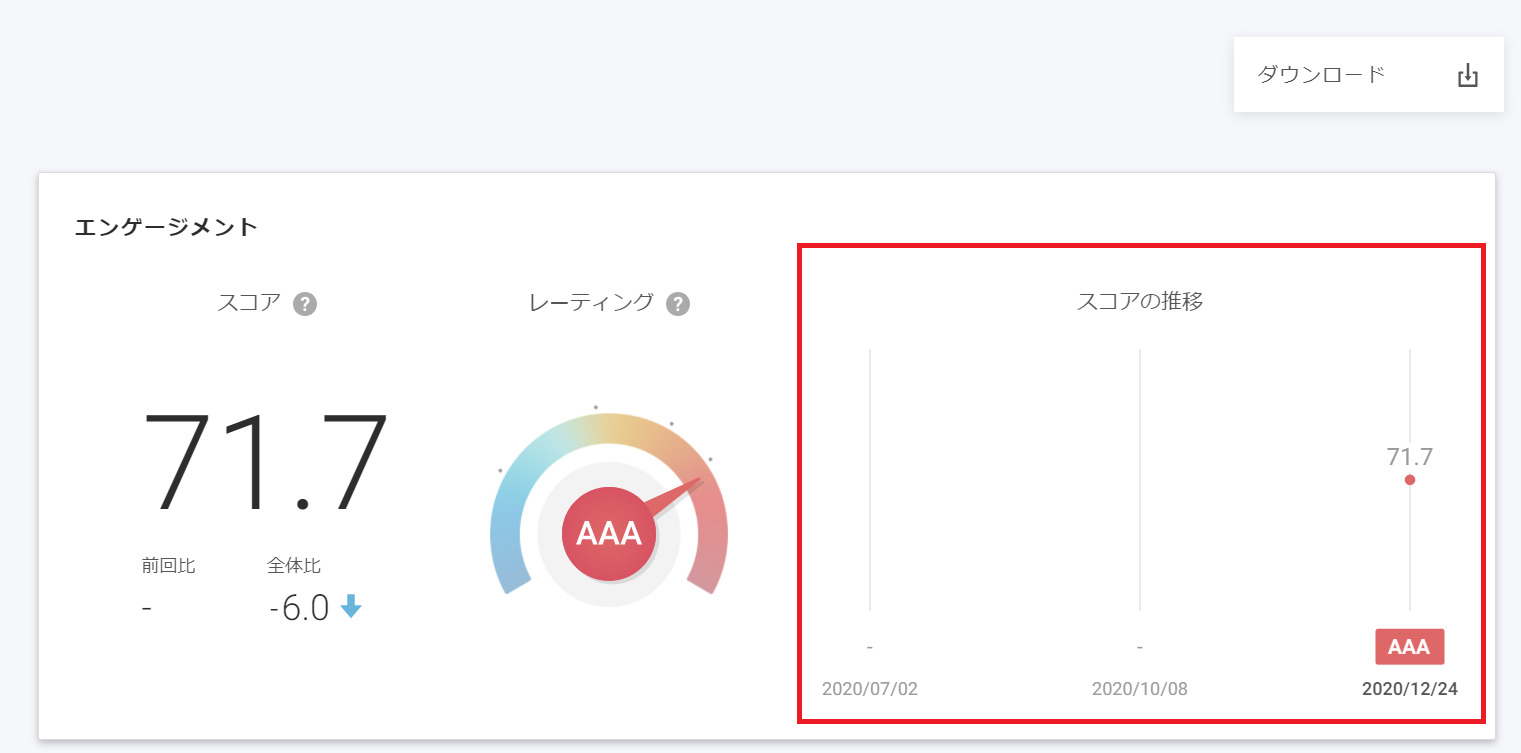The height and width of the screenshot is (753, 1521).
Task: Select the AAA badge under the chart
Action: [x=1410, y=646]
